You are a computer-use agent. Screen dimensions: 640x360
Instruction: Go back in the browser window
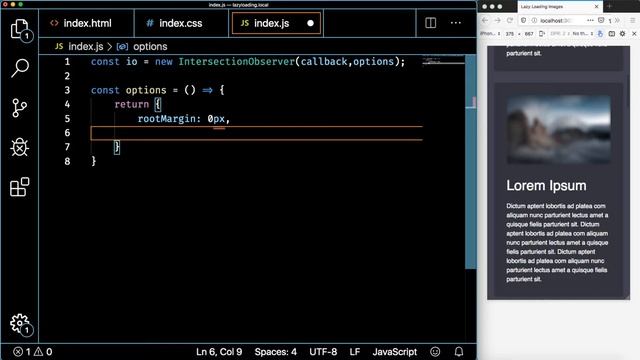click(x=485, y=20)
